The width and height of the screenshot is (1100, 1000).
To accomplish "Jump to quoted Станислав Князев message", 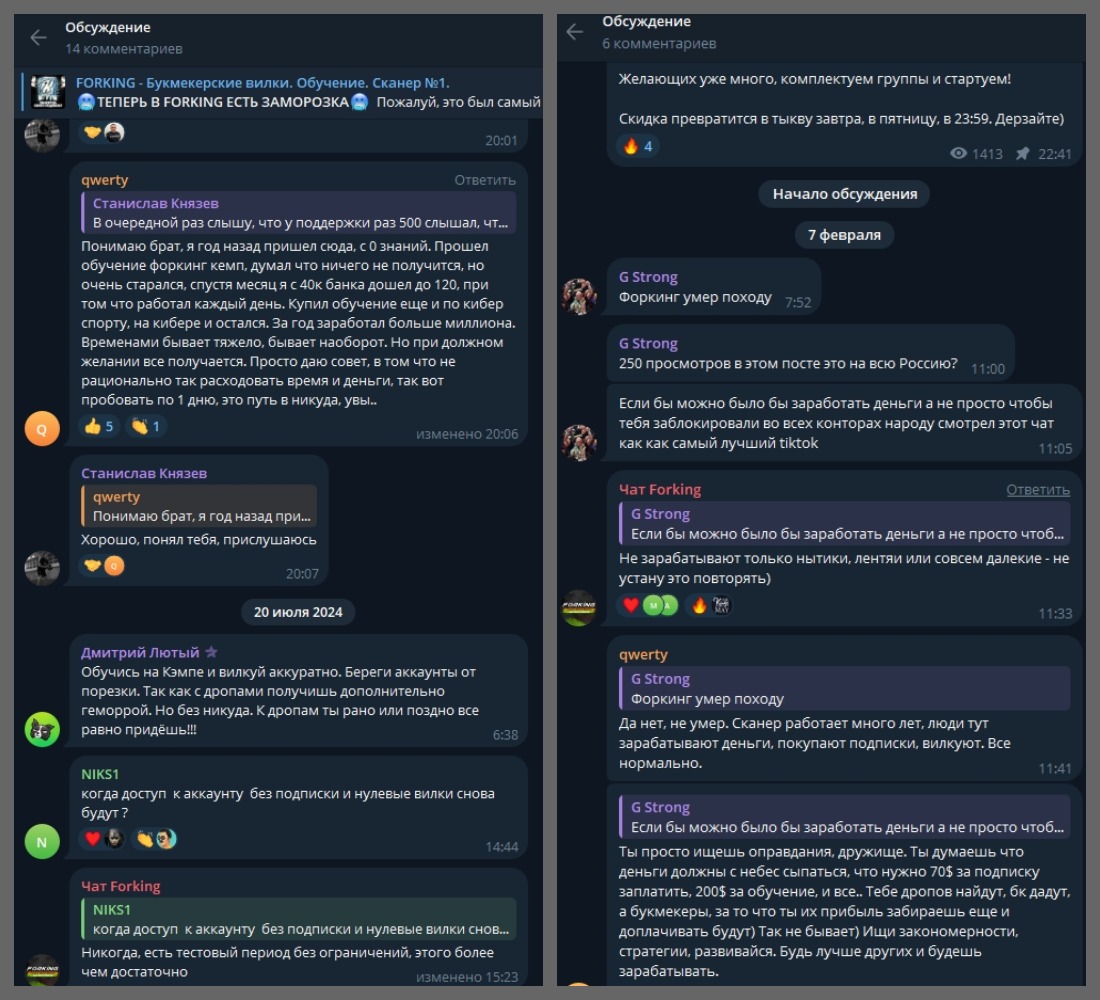I will coord(299,213).
